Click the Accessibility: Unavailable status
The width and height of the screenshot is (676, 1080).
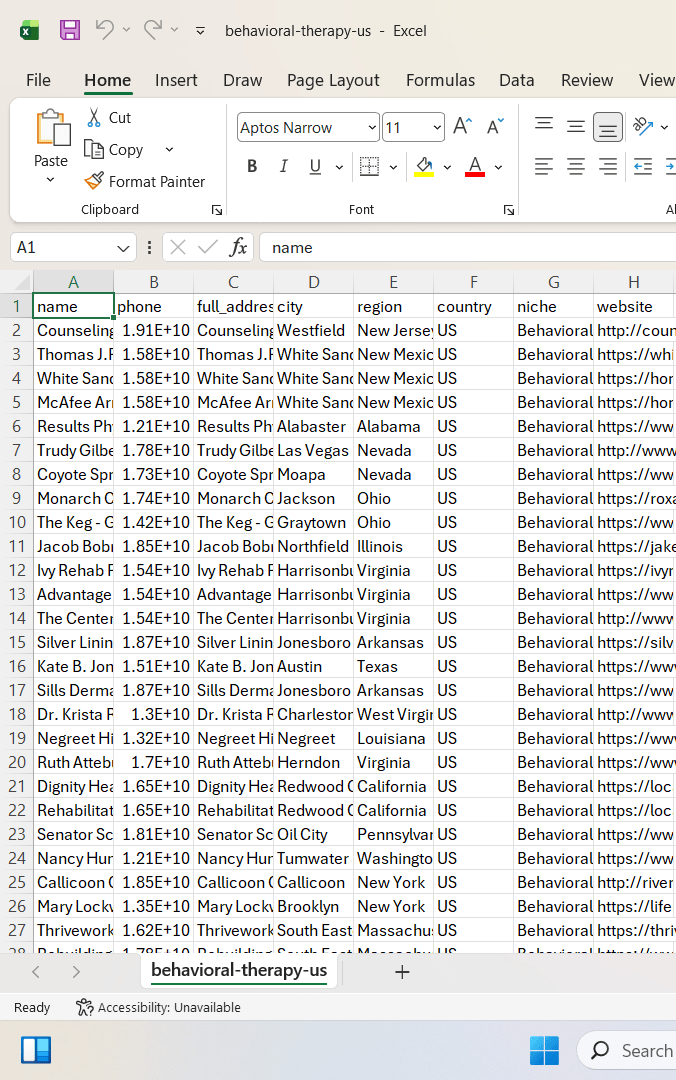(x=158, y=1008)
